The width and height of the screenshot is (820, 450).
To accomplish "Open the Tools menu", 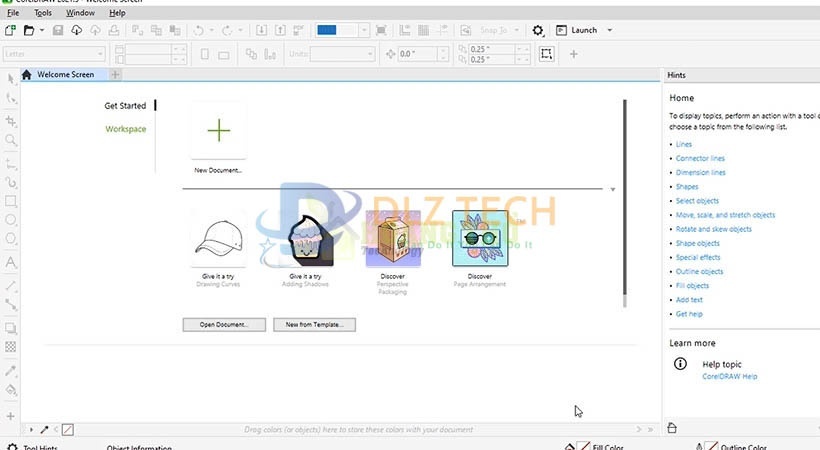I will click(x=43, y=13).
